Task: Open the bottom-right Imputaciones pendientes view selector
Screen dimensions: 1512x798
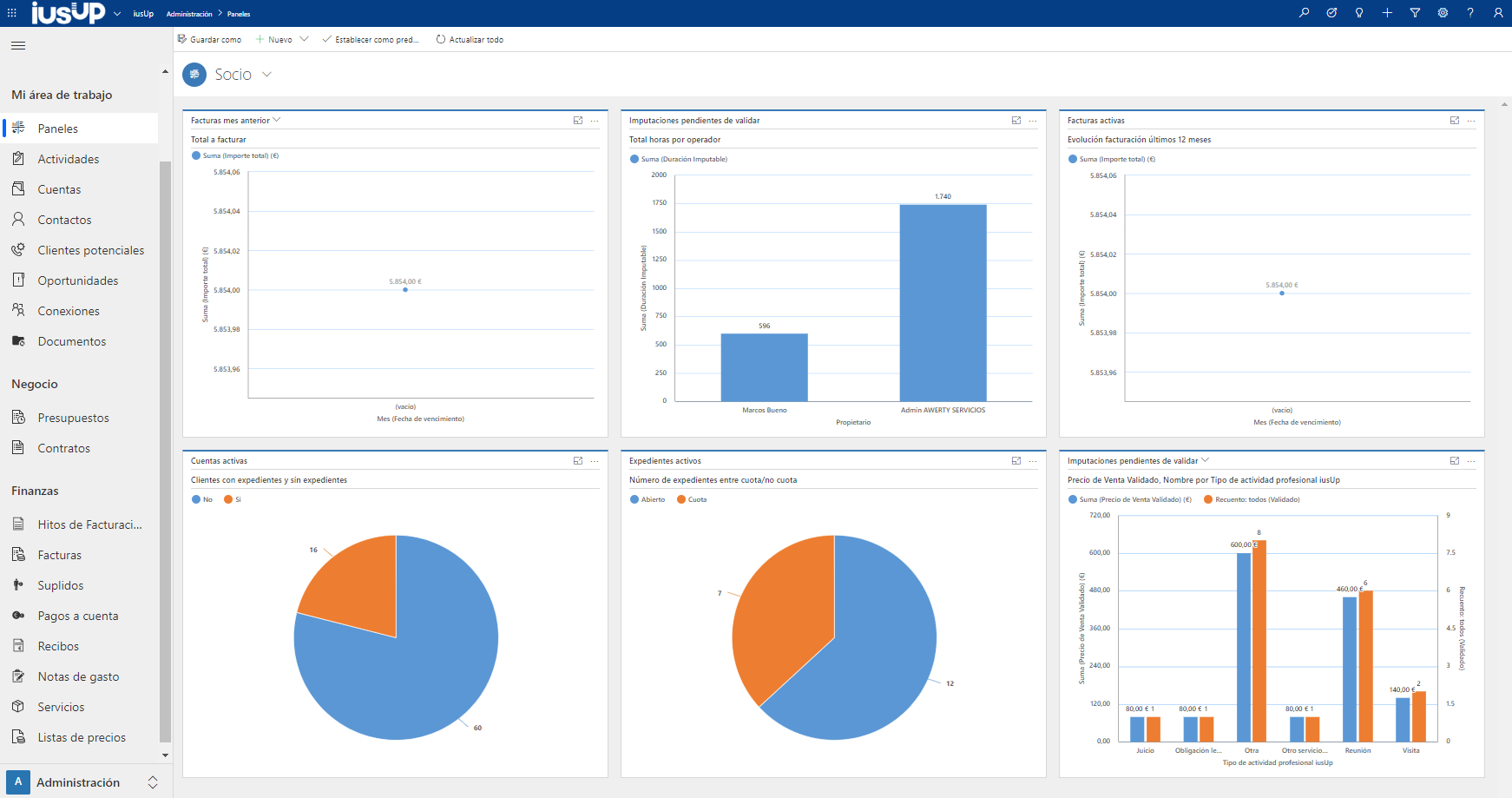Action: 1205,460
